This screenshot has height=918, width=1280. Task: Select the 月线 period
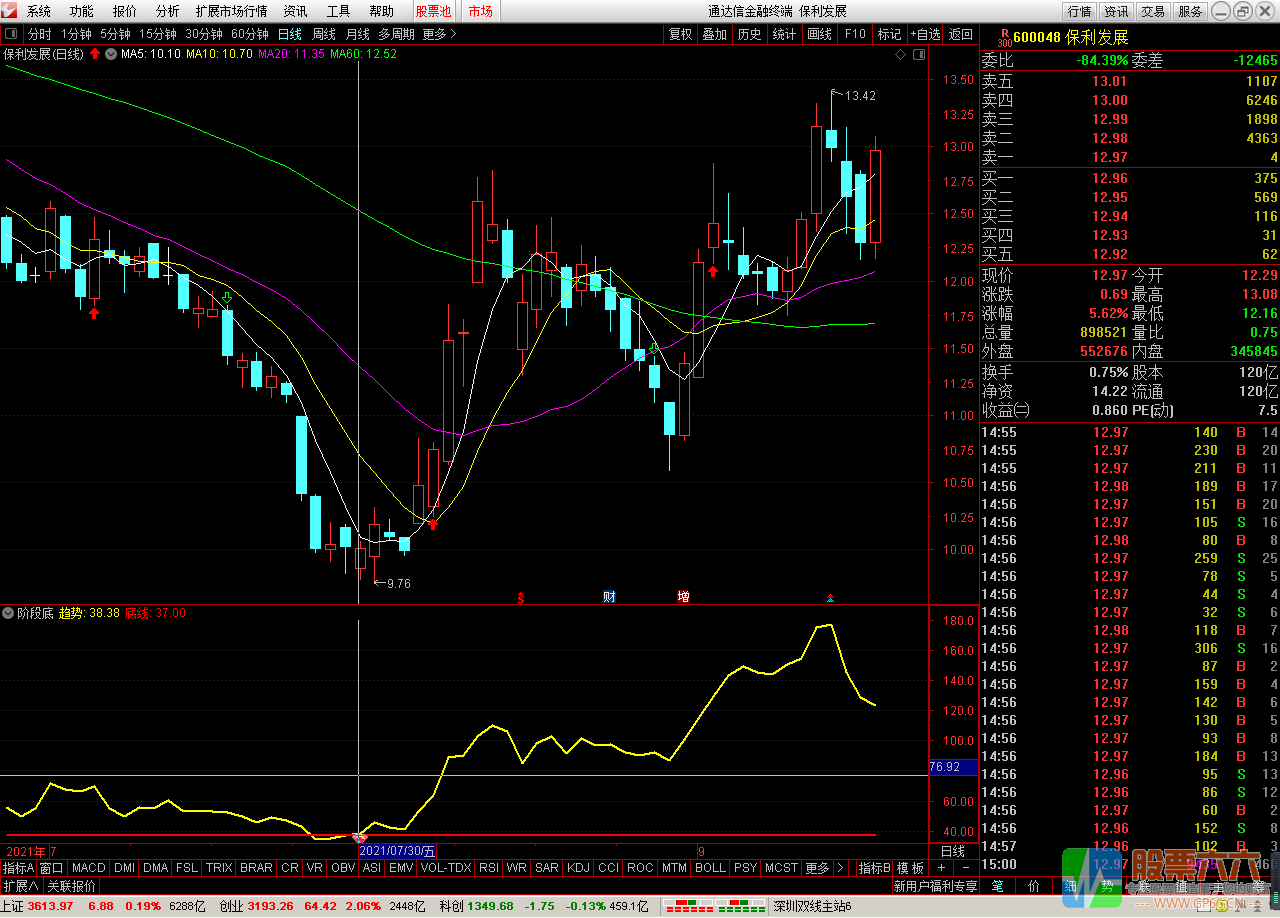click(x=357, y=34)
